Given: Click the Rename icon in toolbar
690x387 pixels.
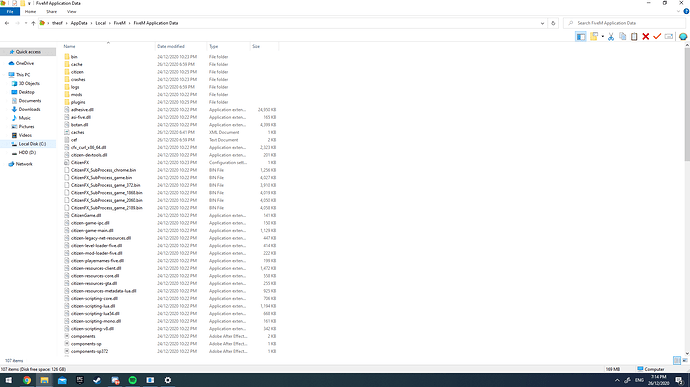Looking at the screenshot, I should (x=669, y=37).
